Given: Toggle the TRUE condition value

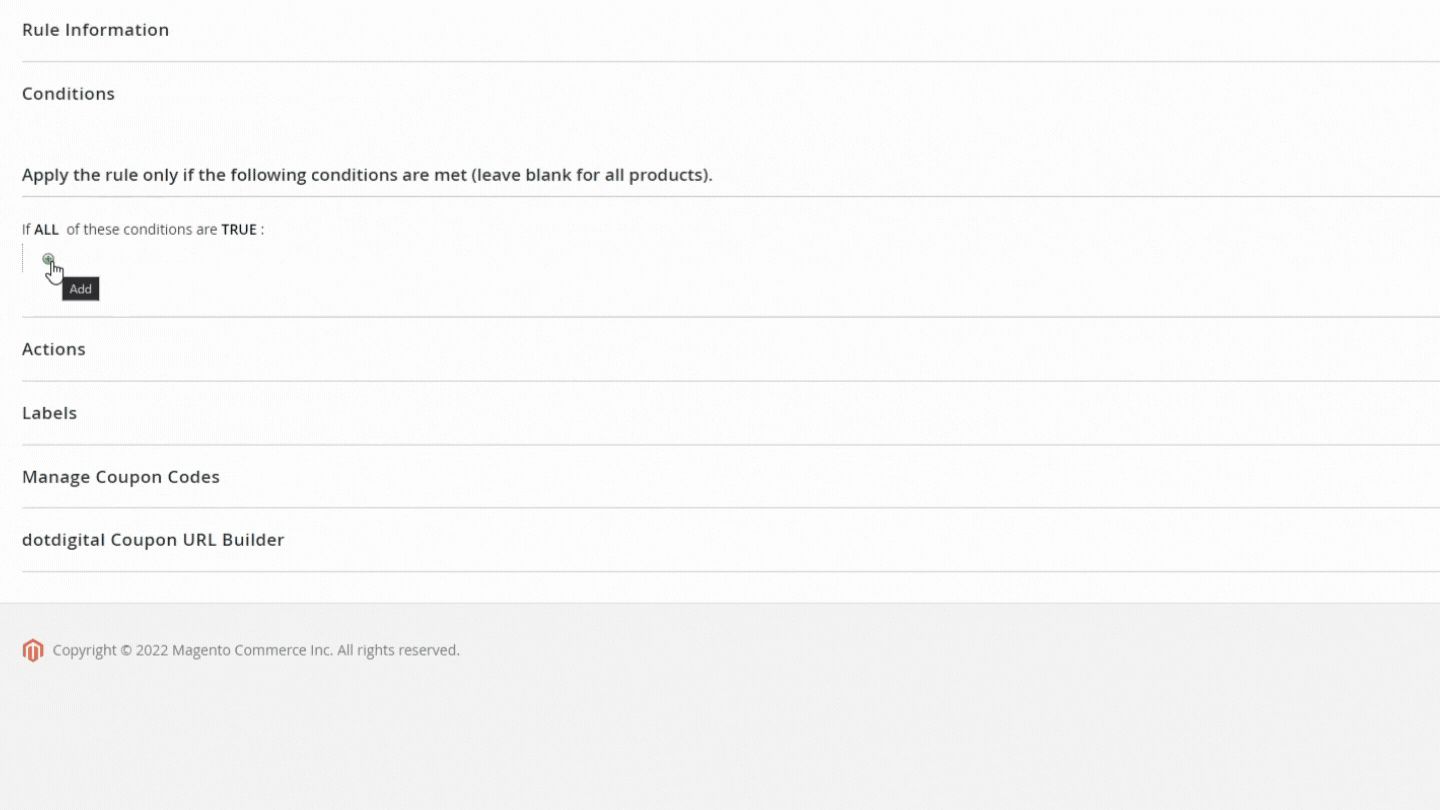Looking at the screenshot, I should tap(239, 229).
